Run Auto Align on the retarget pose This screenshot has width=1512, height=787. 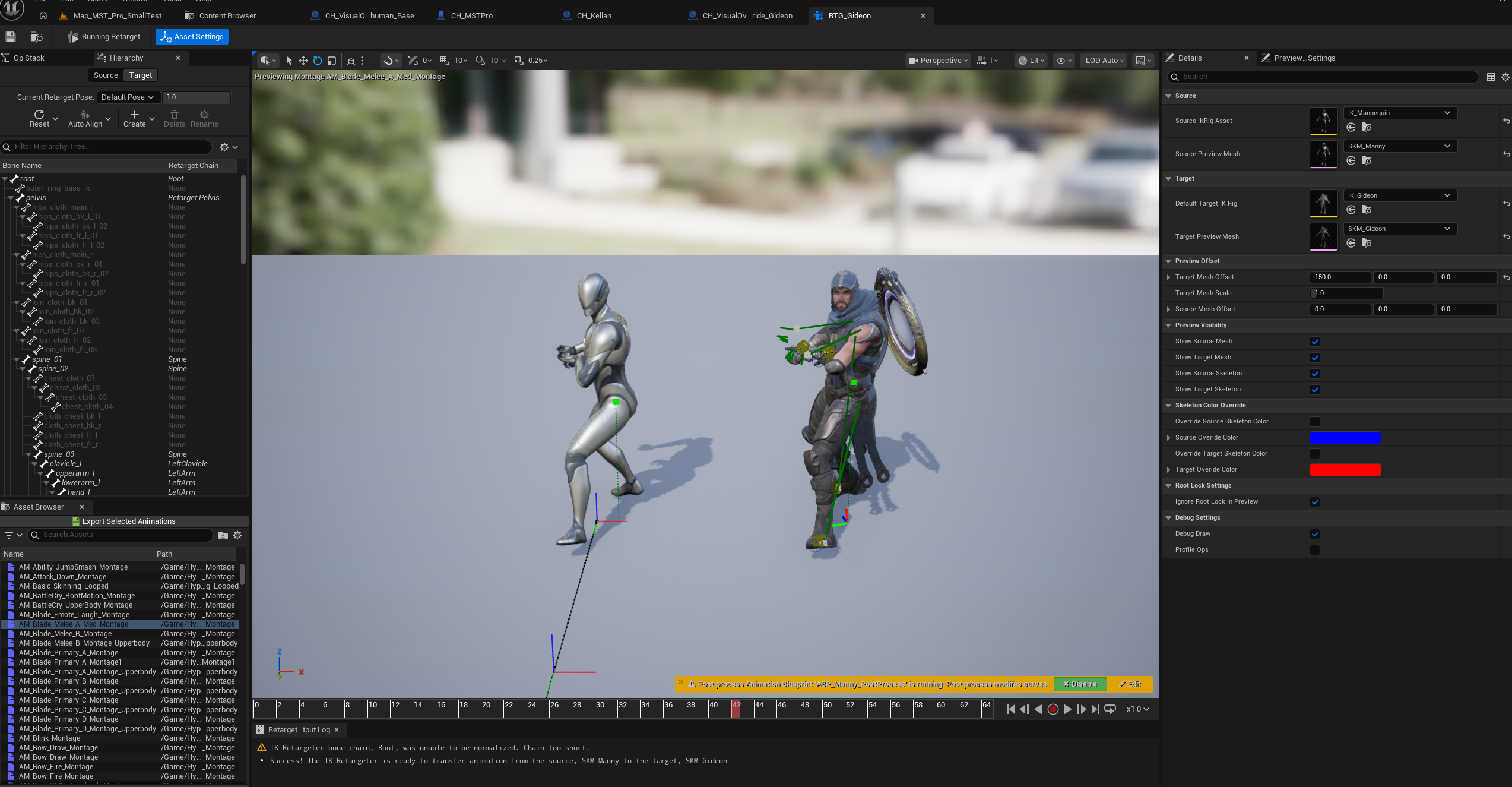click(x=85, y=118)
